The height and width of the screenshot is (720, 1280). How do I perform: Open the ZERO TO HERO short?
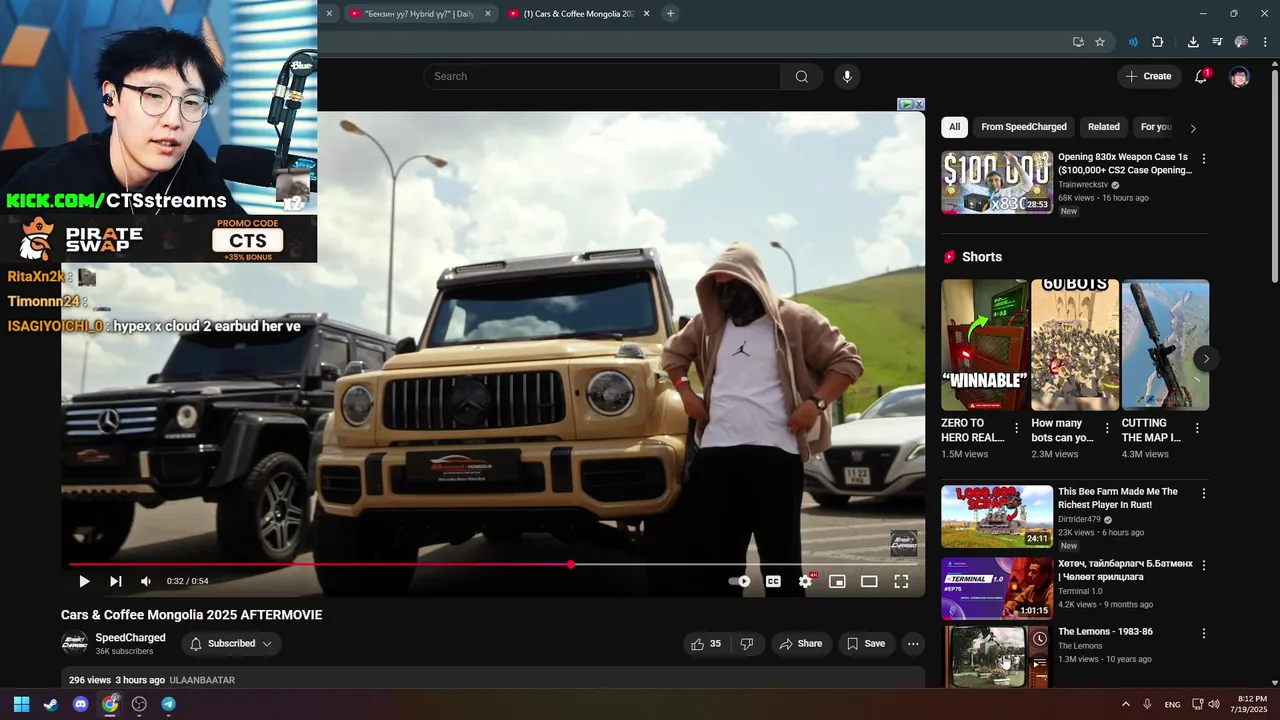(984, 345)
